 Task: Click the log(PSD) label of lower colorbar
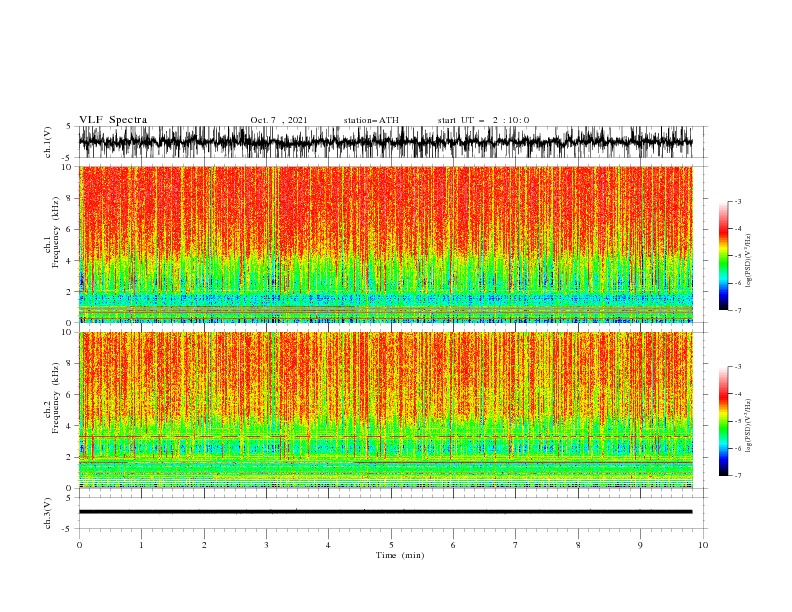click(x=749, y=426)
